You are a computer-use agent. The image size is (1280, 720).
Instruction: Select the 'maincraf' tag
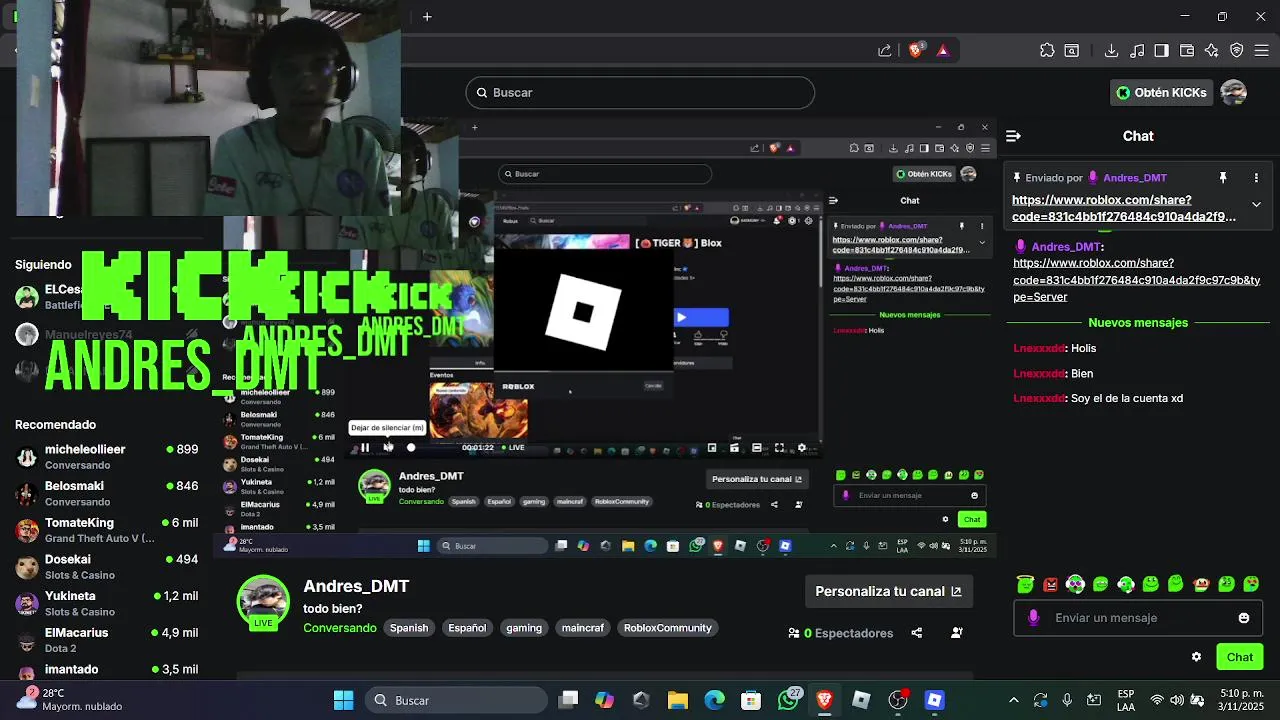click(x=583, y=628)
